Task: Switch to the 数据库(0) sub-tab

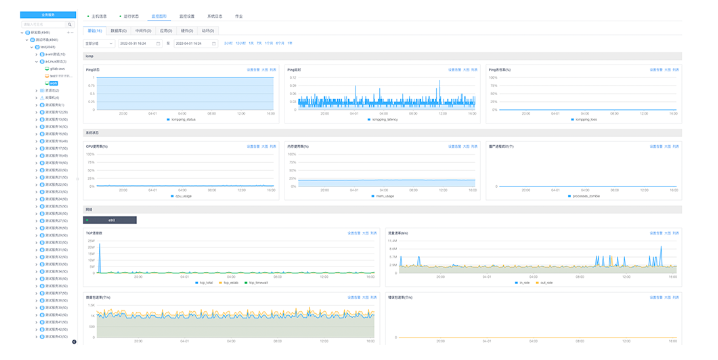Action: click(119, 31)
